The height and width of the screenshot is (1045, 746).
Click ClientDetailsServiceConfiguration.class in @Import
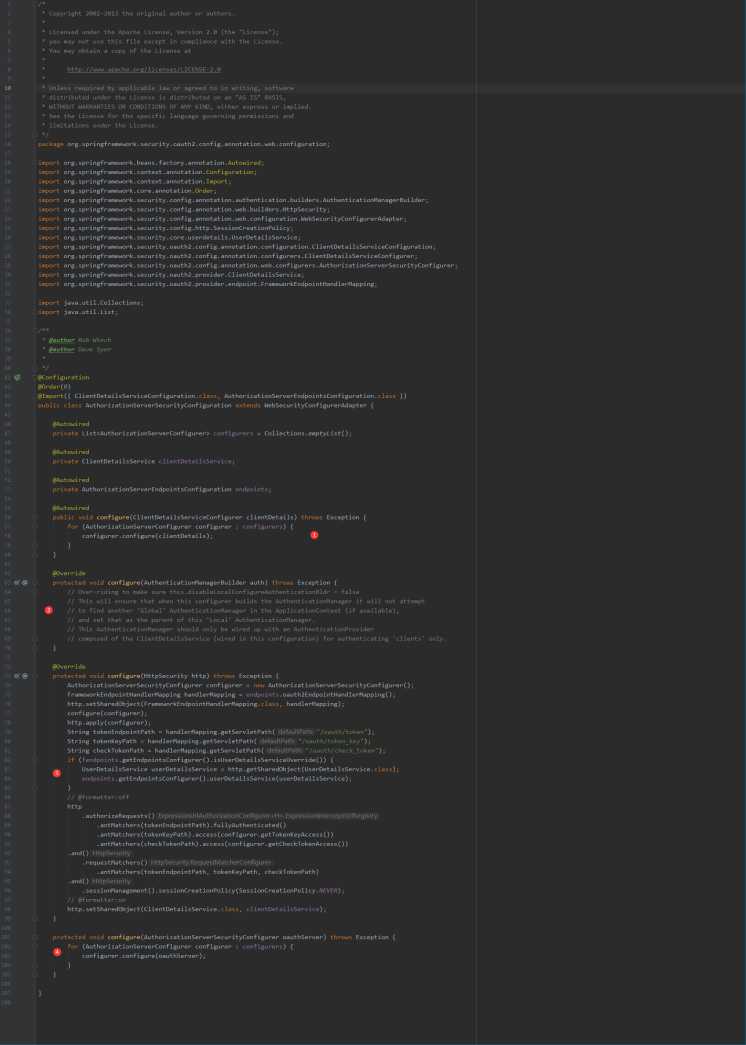[x=145, y=396]
